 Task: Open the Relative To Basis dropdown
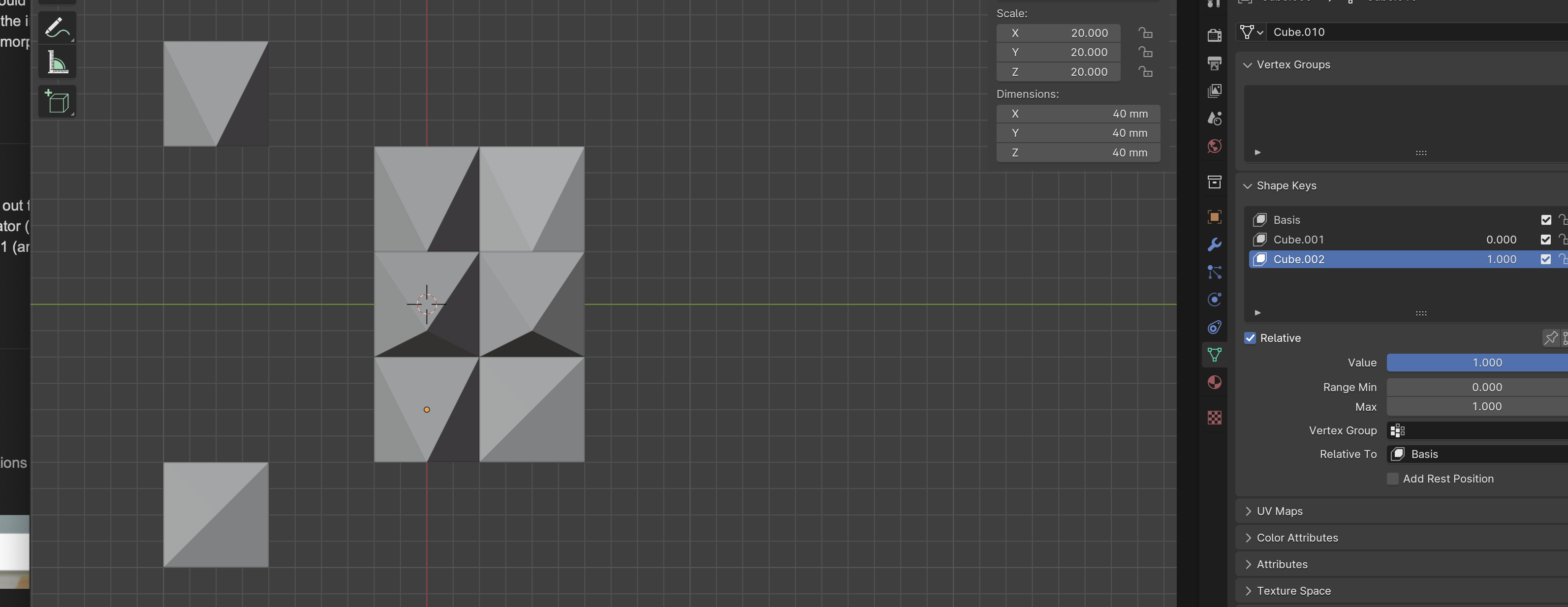pos(1476,455)
